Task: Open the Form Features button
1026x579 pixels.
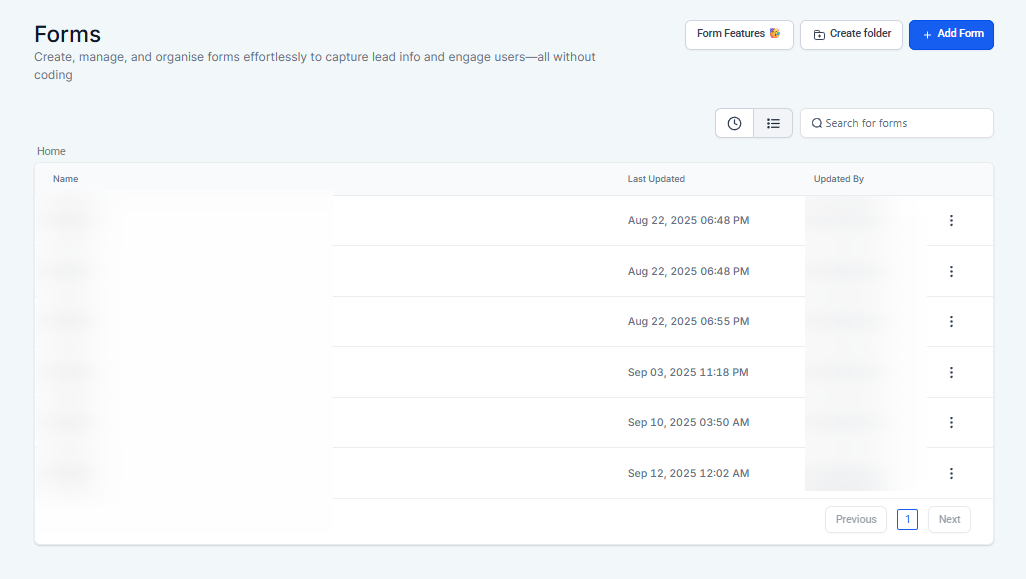Action: (738, 34)
